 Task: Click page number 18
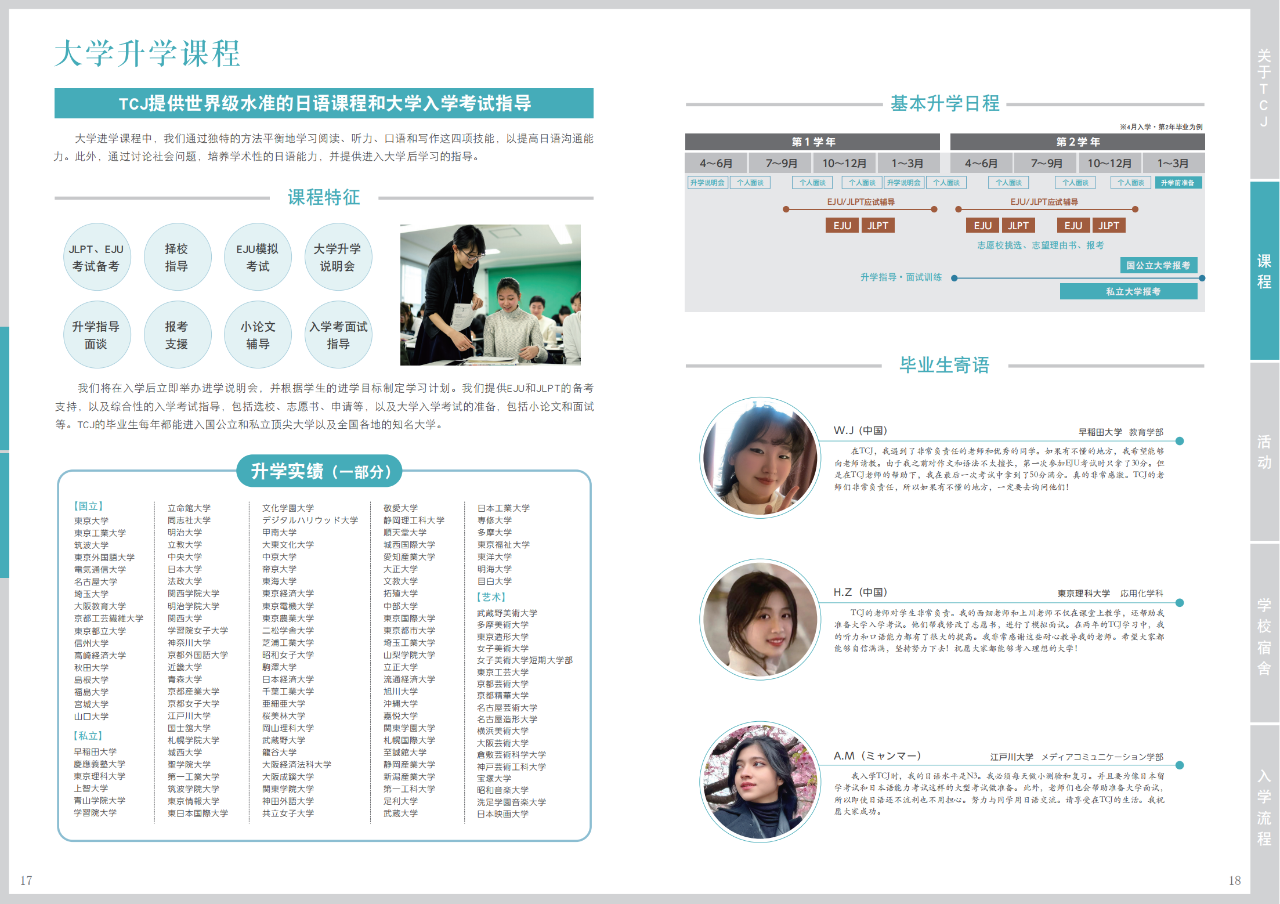[1234, 880]
